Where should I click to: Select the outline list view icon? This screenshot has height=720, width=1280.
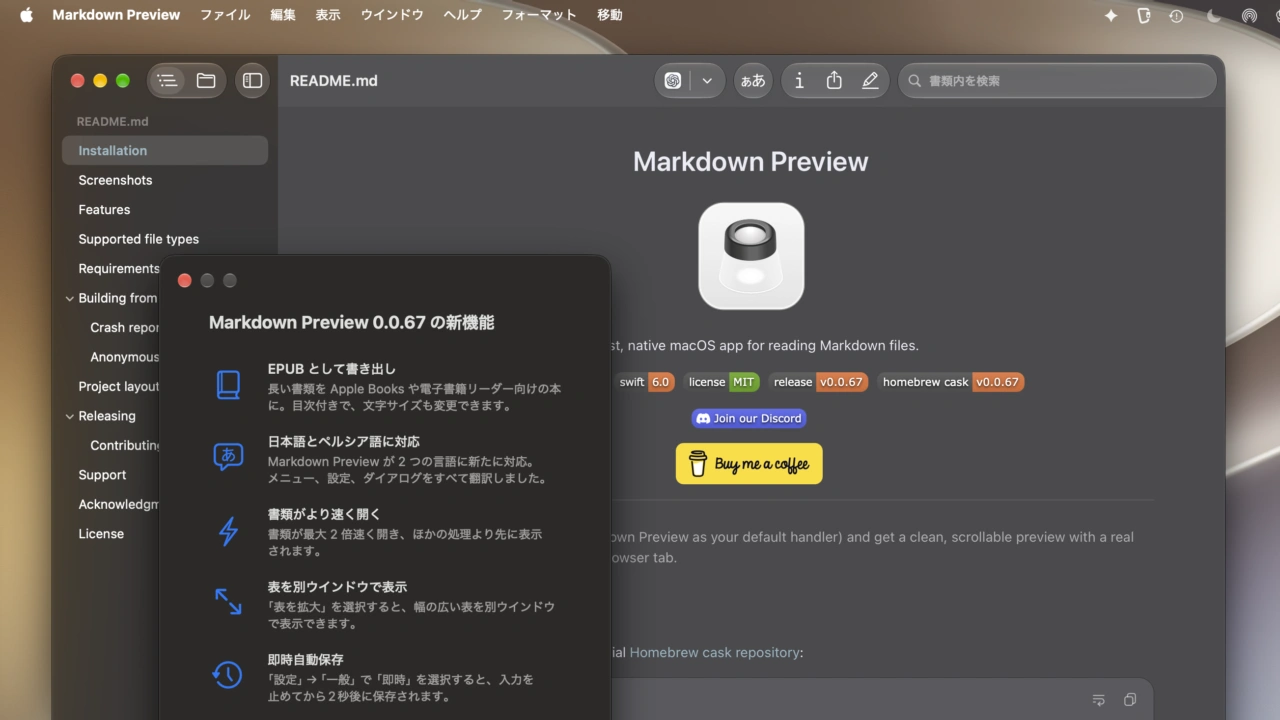[167, 81]
